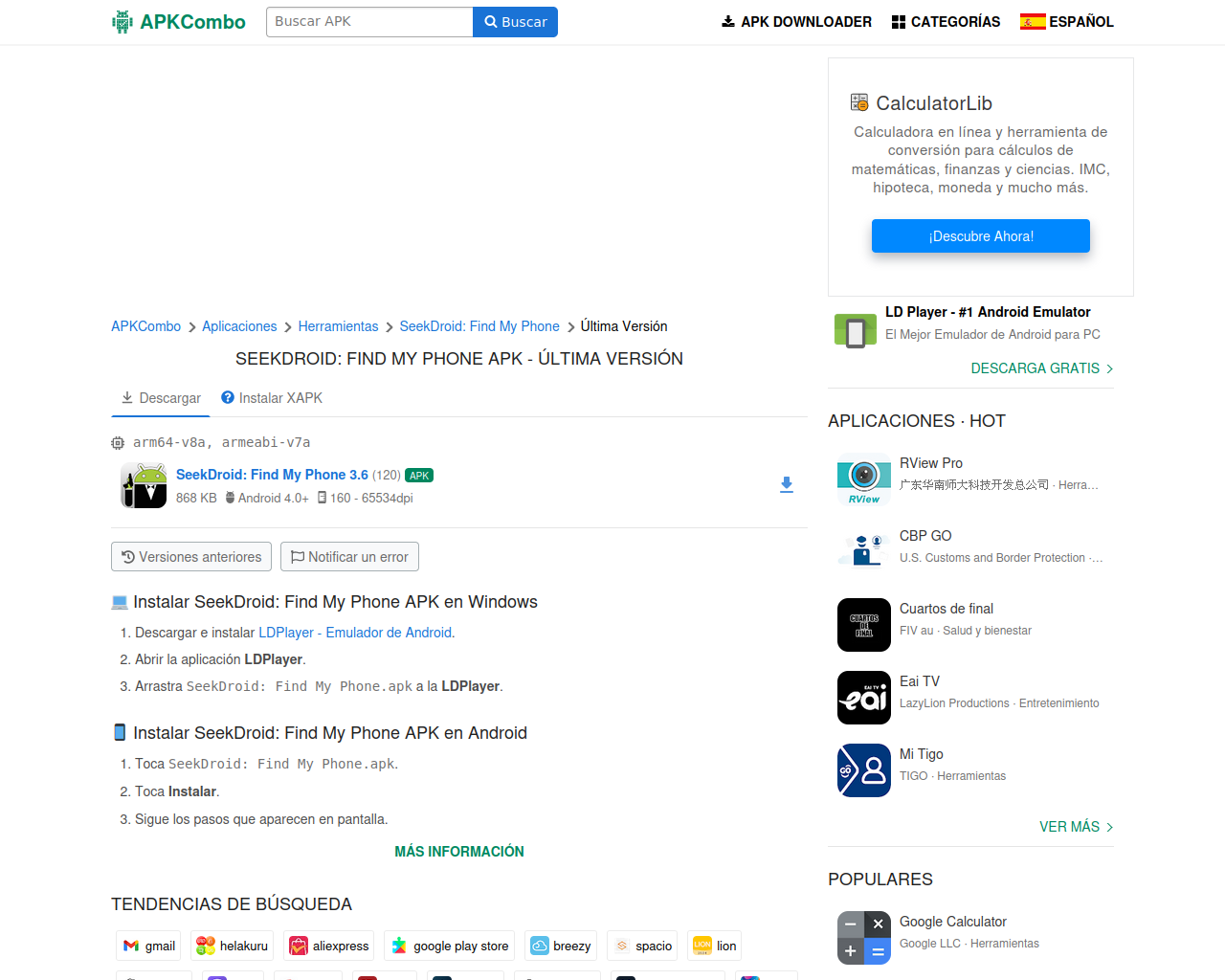1225x980 pixels.
Task: Open the CBP GO app title
Action: point(925,536)
